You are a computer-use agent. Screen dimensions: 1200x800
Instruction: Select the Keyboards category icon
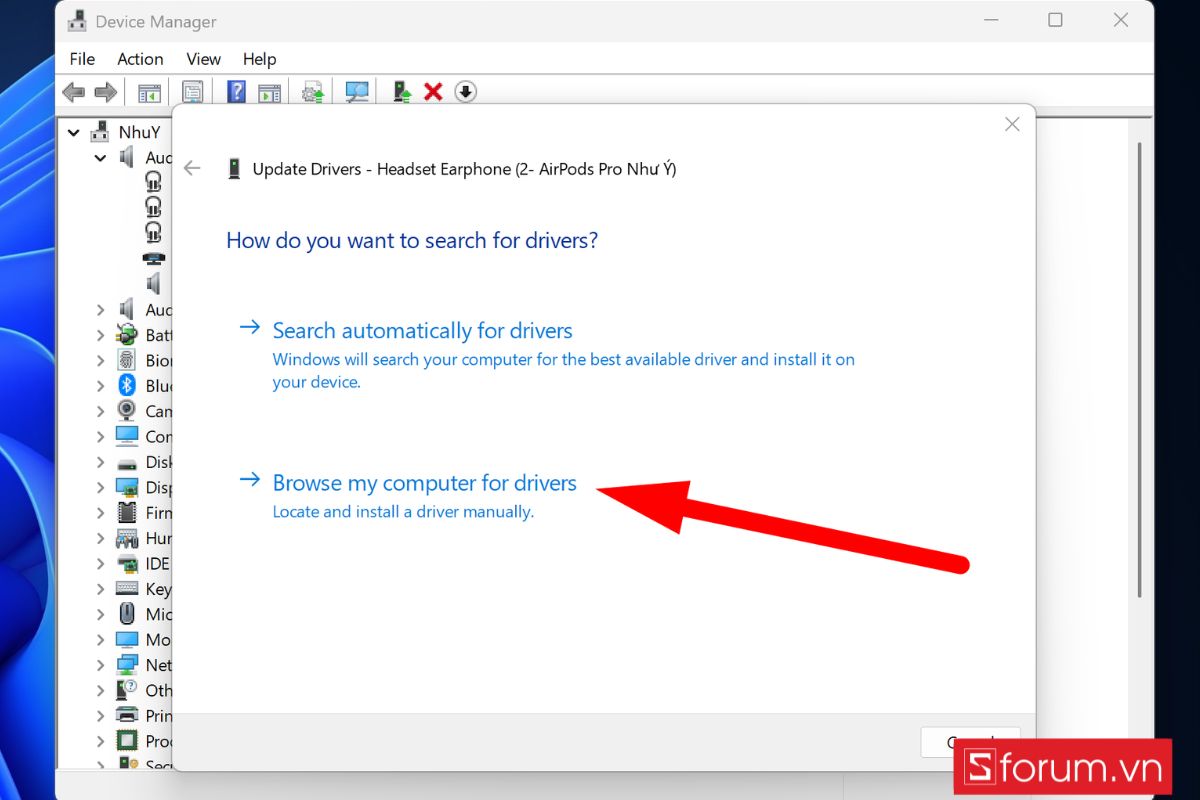(x=127, y=589)
